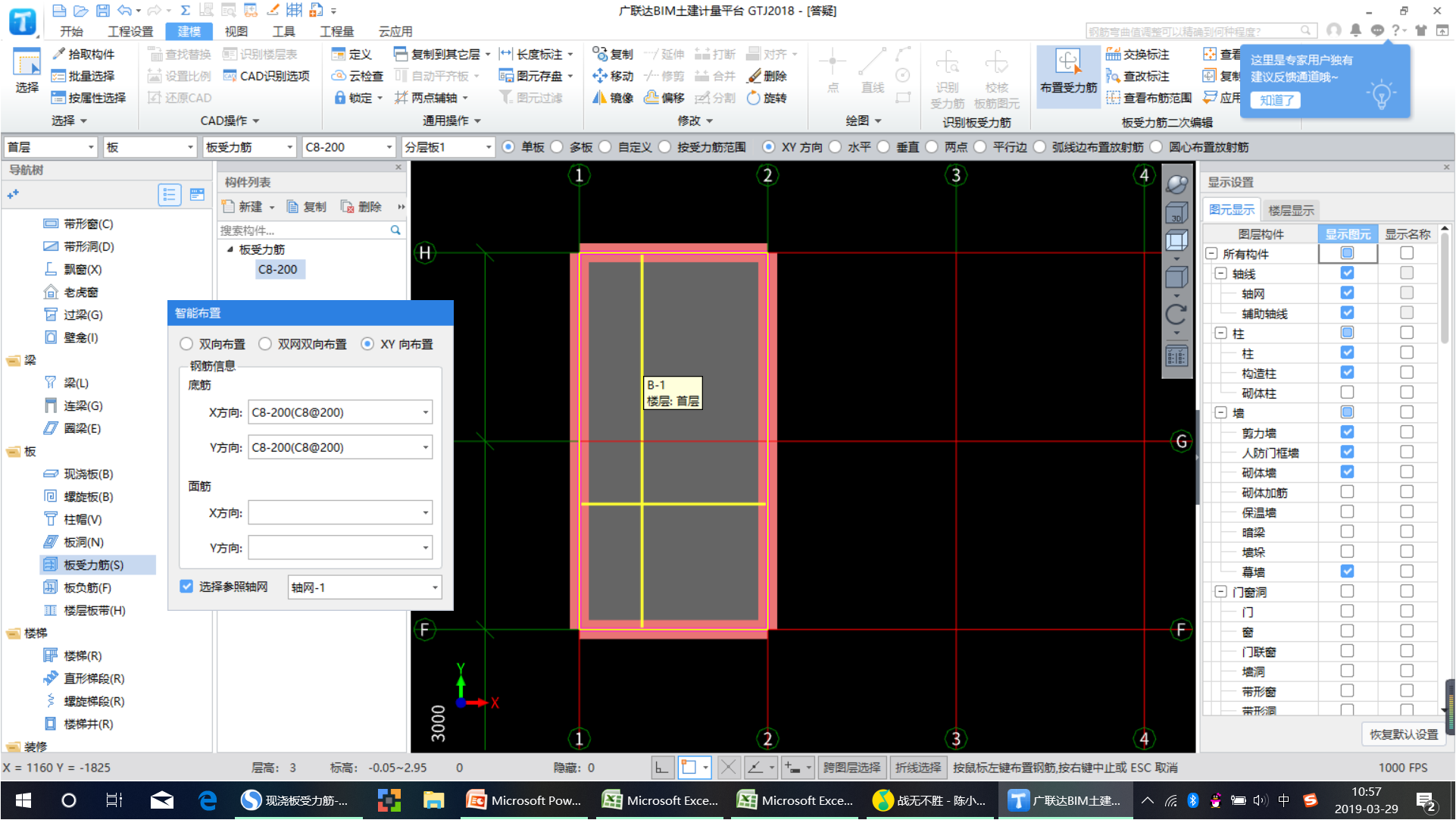Toggle 轴网 display checkbox

[x=1347, y=293]
